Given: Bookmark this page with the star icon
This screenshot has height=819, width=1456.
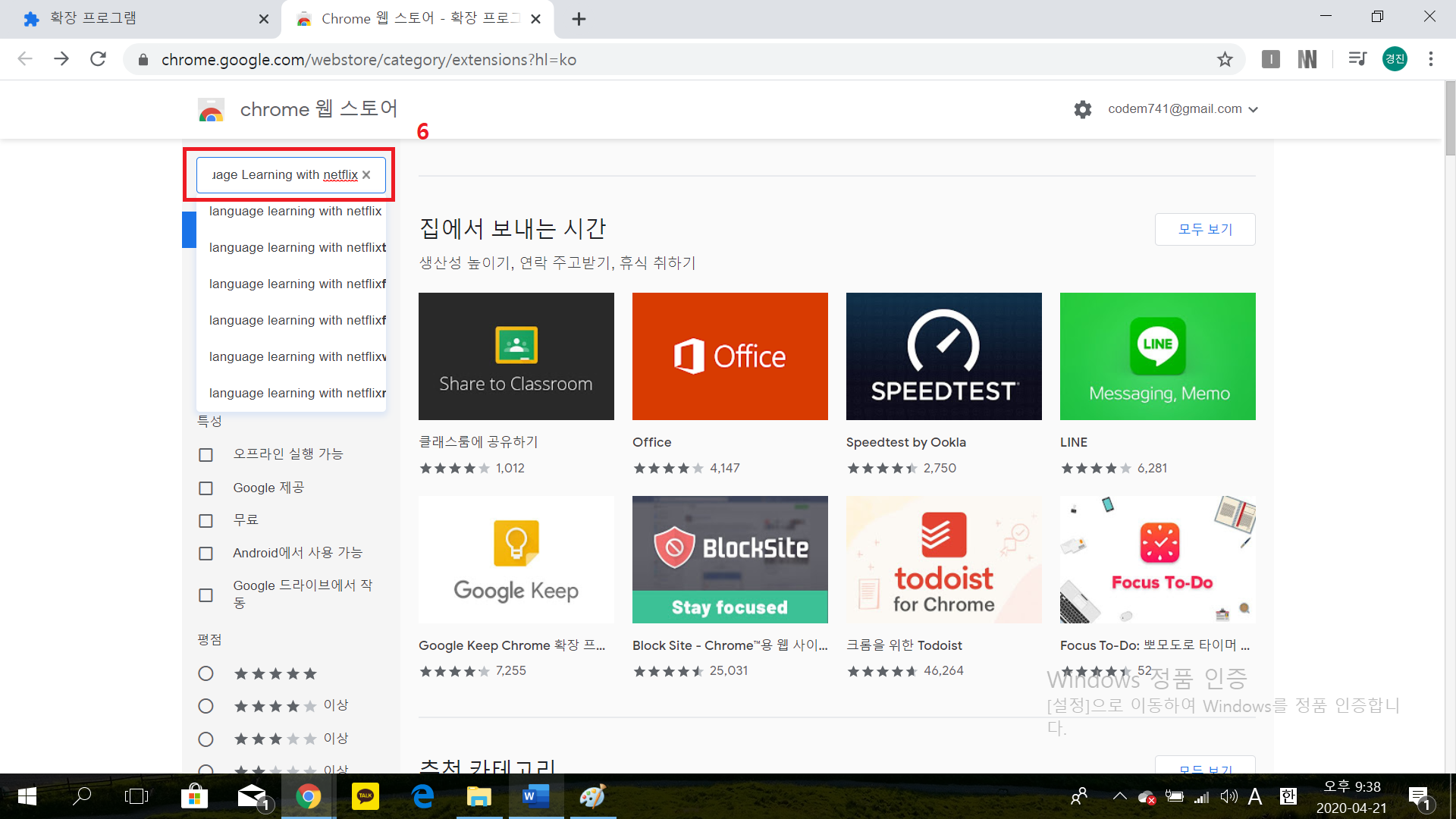Looking at the screenshot, I should (1225, 59).
